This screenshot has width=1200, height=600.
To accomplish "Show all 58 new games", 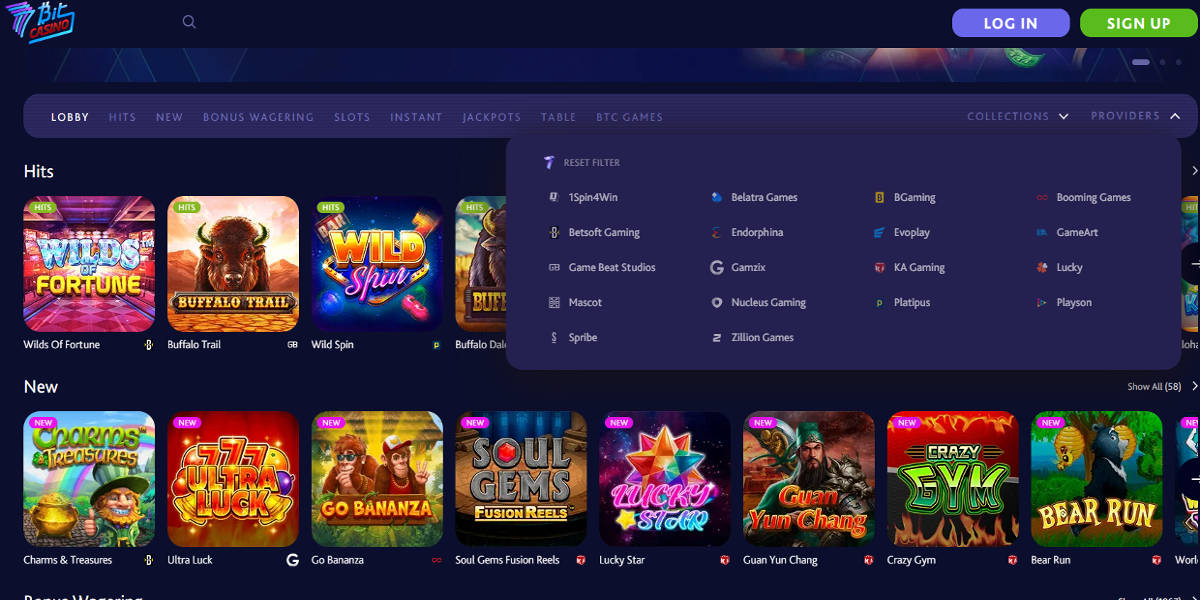I will coord(1153,387).
